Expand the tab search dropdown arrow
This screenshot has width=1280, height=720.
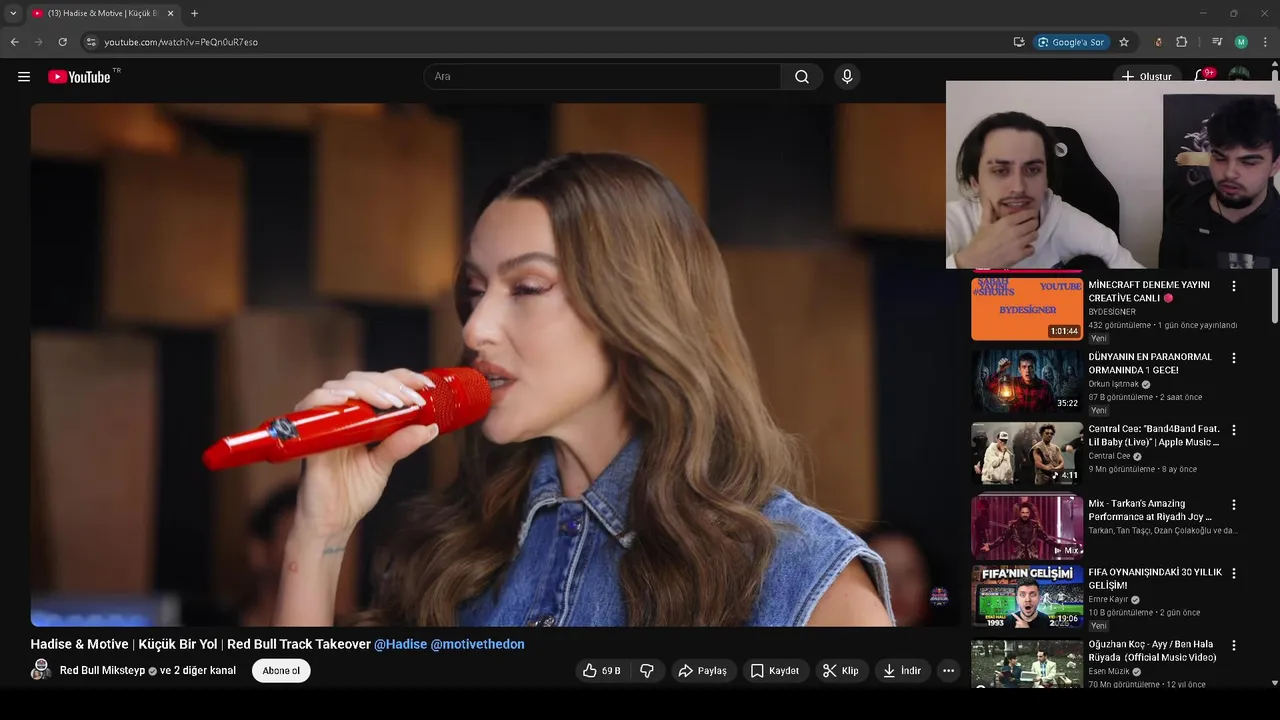coord(13,14)
